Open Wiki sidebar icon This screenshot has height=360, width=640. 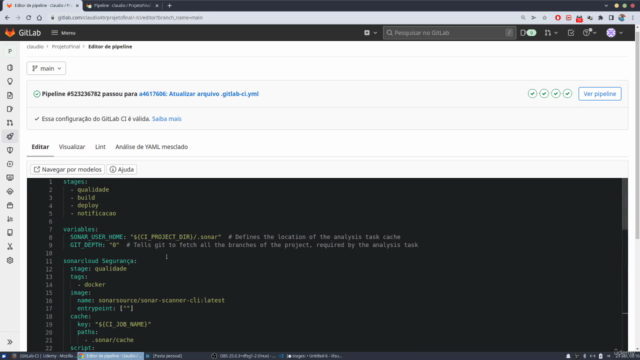[x=10, y=233]
